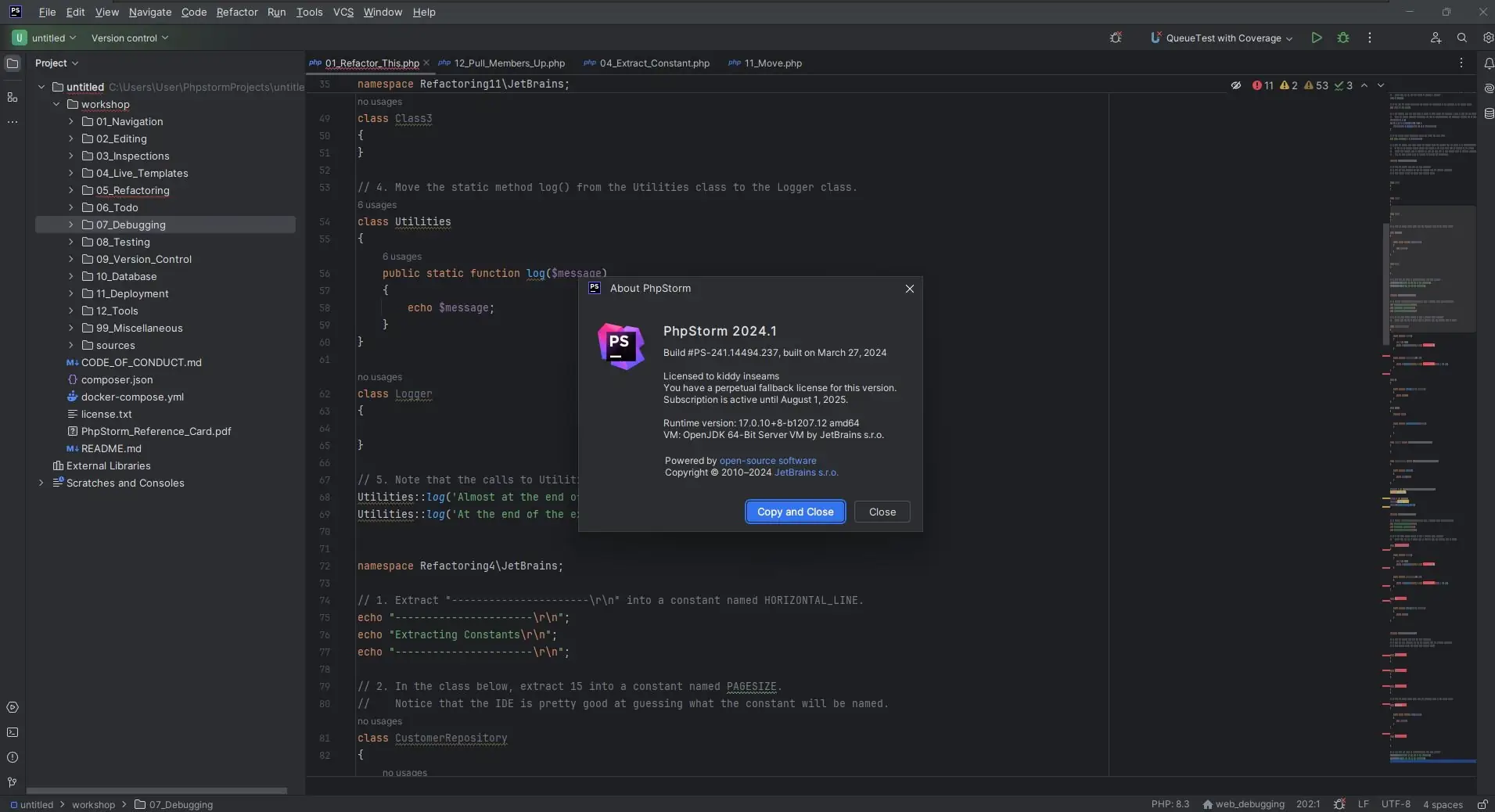
Task: Open the Version control dropdown
Action: point(129,38)
